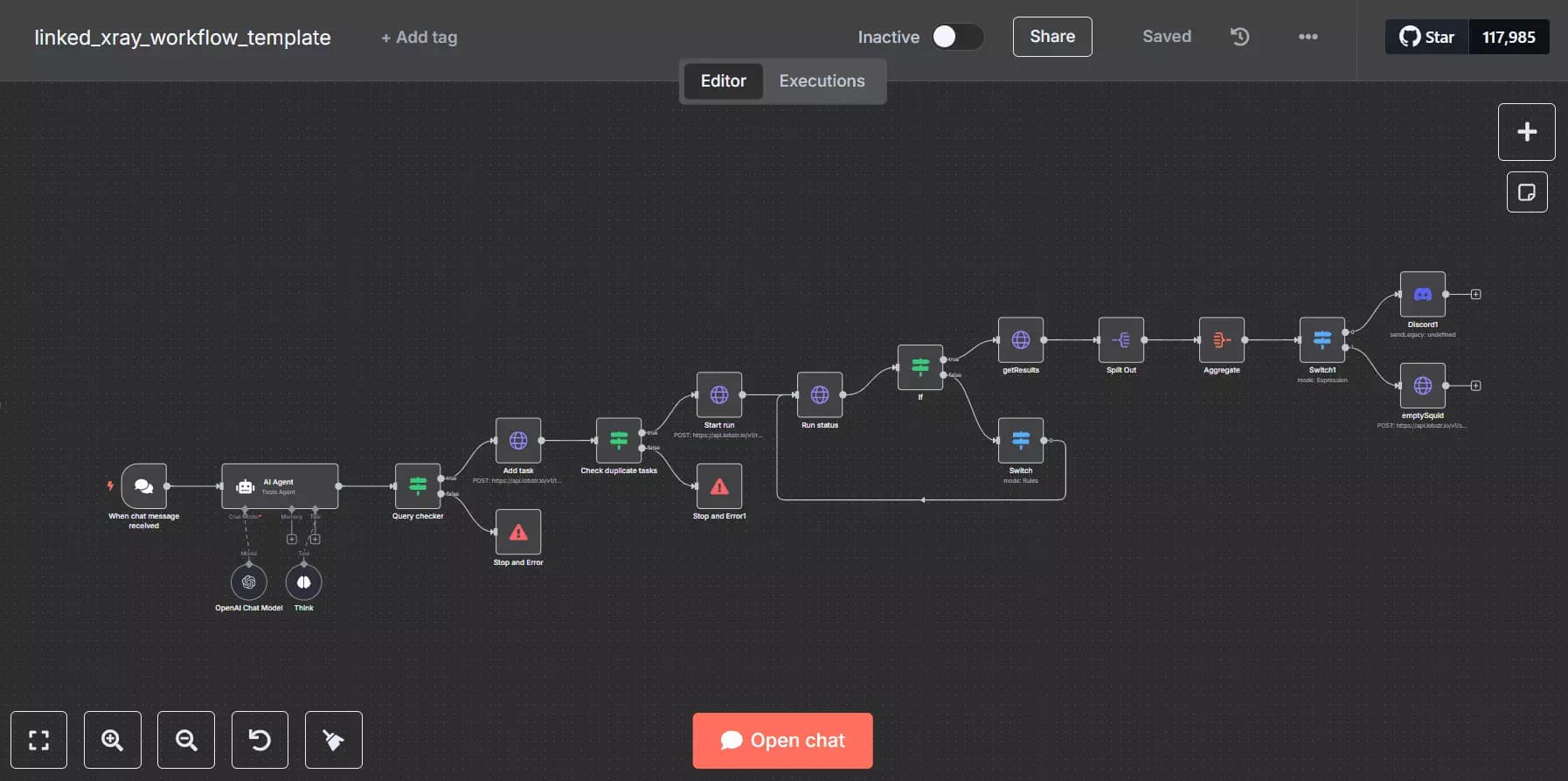Image resolution: width=1568 pixels, height=781 pixels.
Task: Click the Open chat button
Action: pyautogui.click(x=783, y=741)
